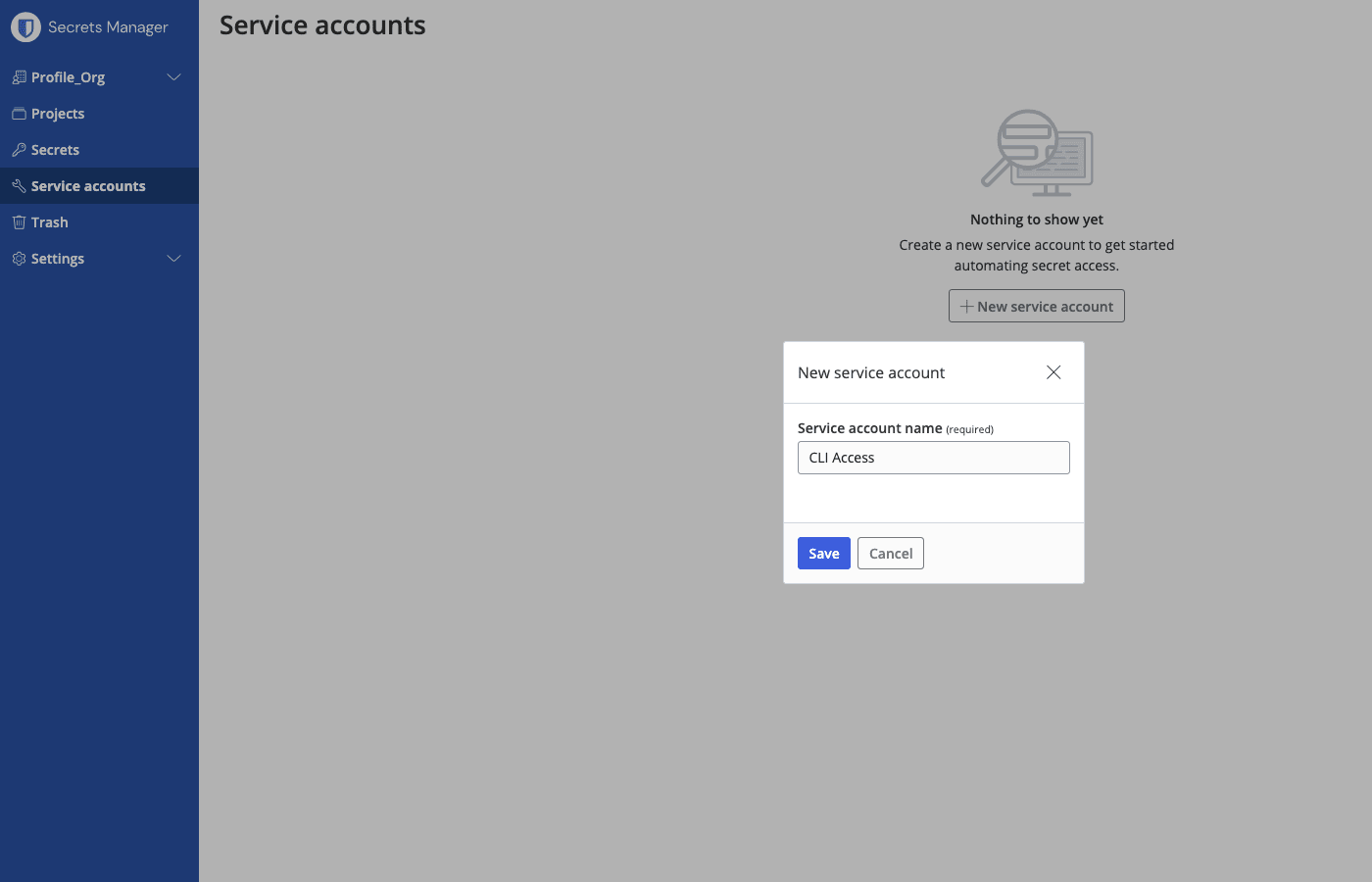Select the Service accounts sidebar entry
This screenshot has height=882, width=1372.
click(87, 185)
